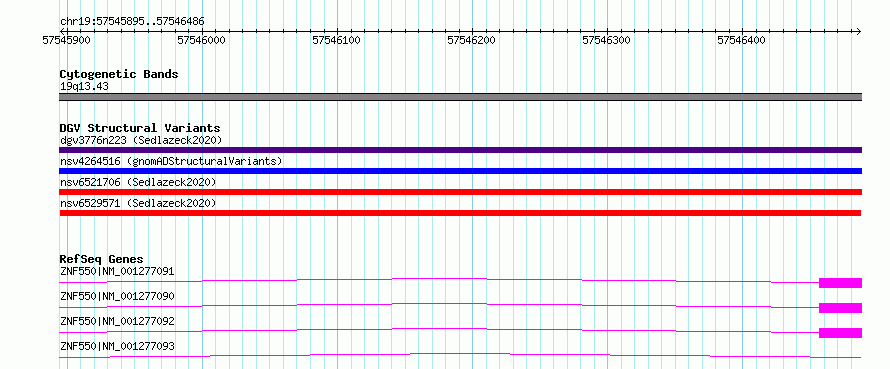Select the red nsv6529571 variant bar
The height and width of the screenshot is (369, 890).
click(x=460, y=213)
